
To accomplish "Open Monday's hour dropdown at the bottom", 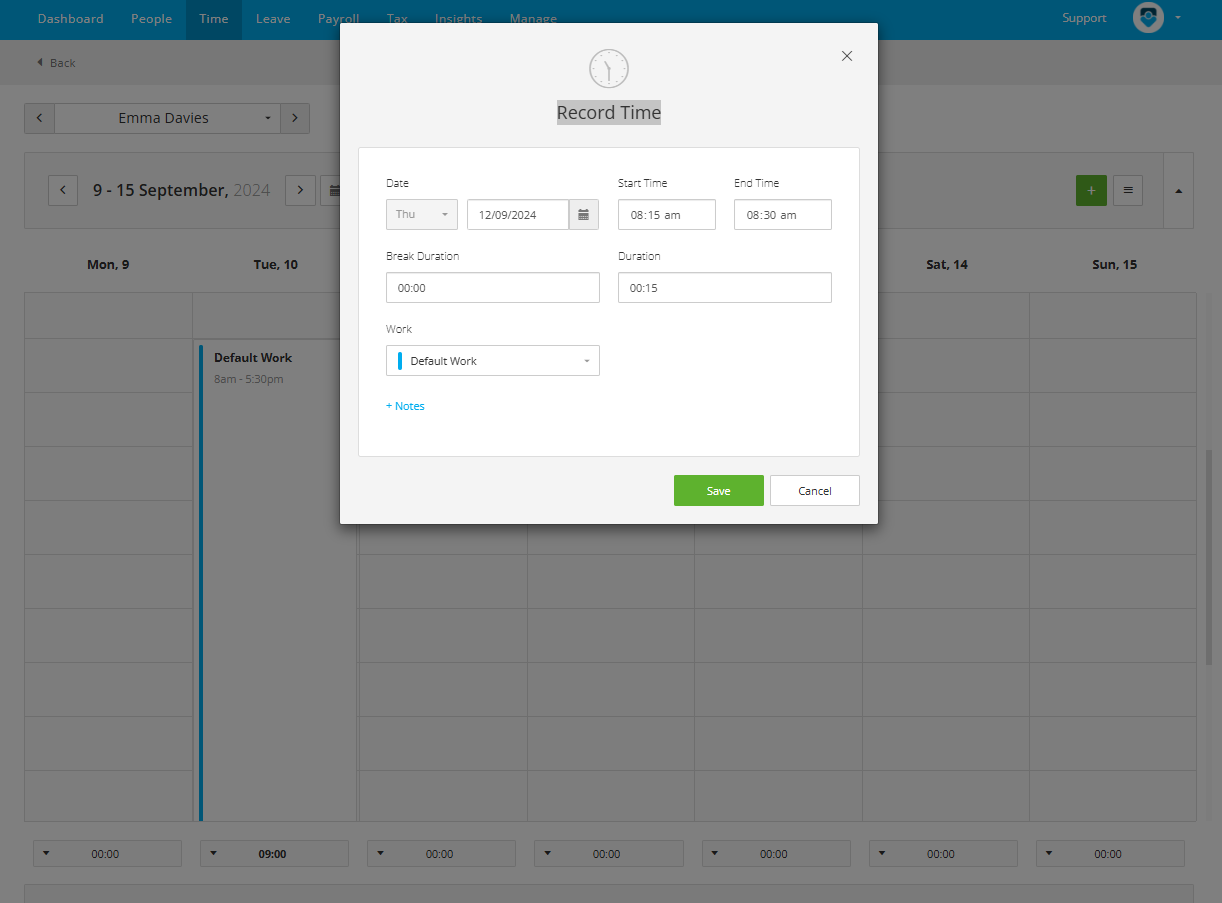I will tap(45, 853).
